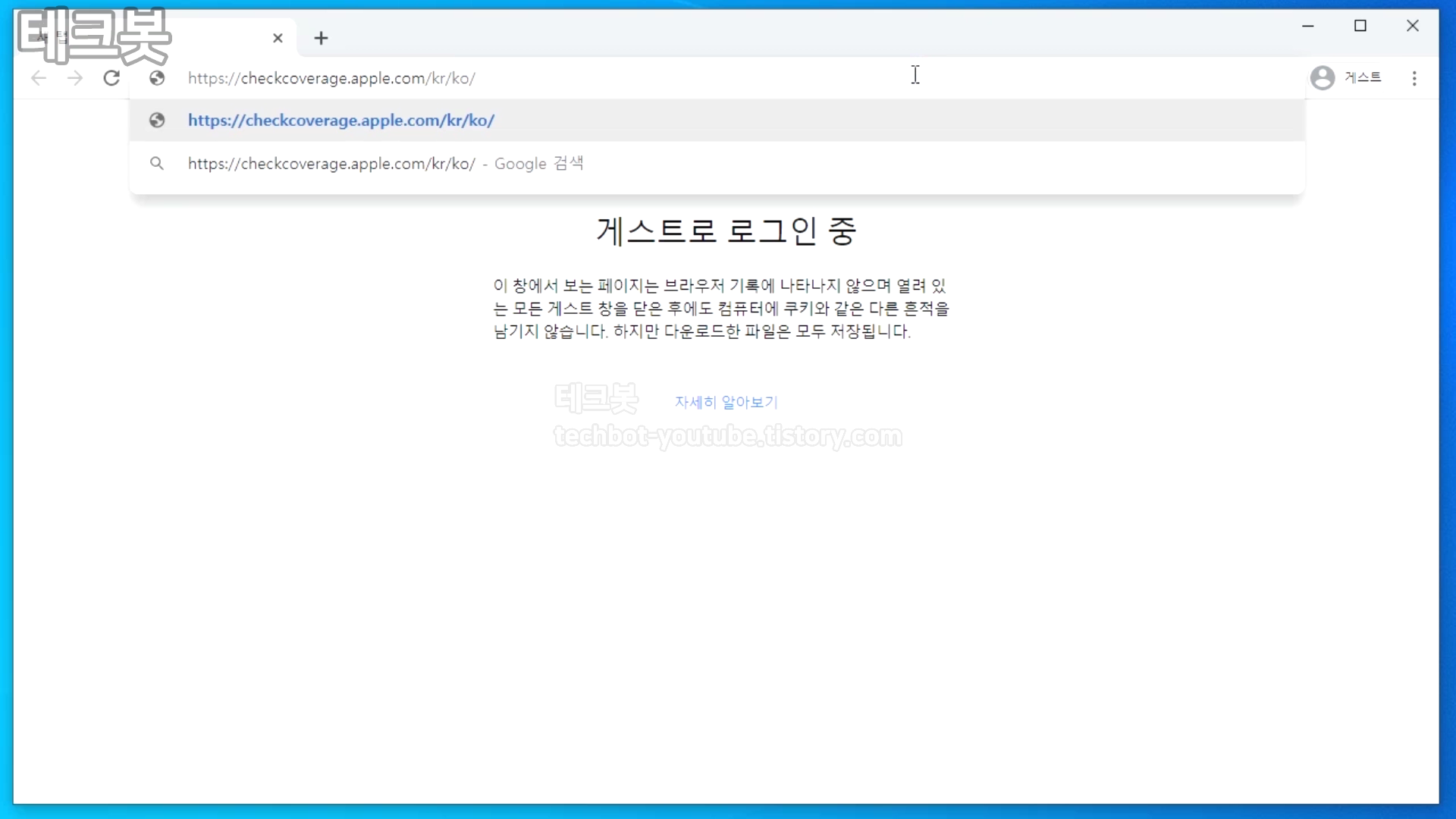Click globe icon in first suggestion row
Viewport: 1456px width, 819px height.
(157, 120)
